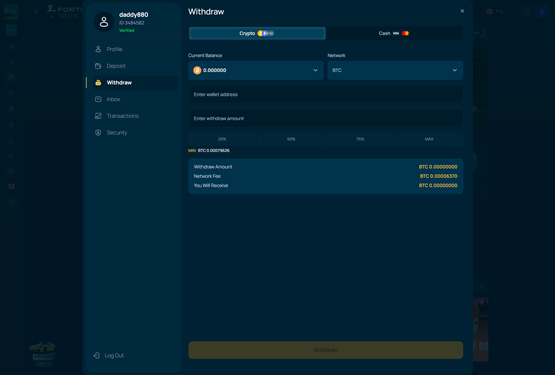Click the Deposit wallet icon
Screen dimensions: 555x375
click(x=98, y=66)
